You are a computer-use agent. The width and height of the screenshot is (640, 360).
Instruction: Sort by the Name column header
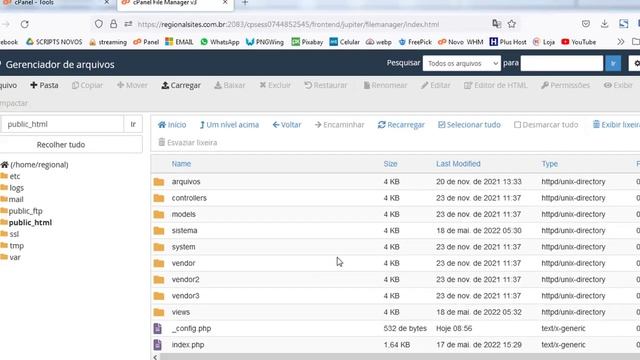tap(181, 164)
